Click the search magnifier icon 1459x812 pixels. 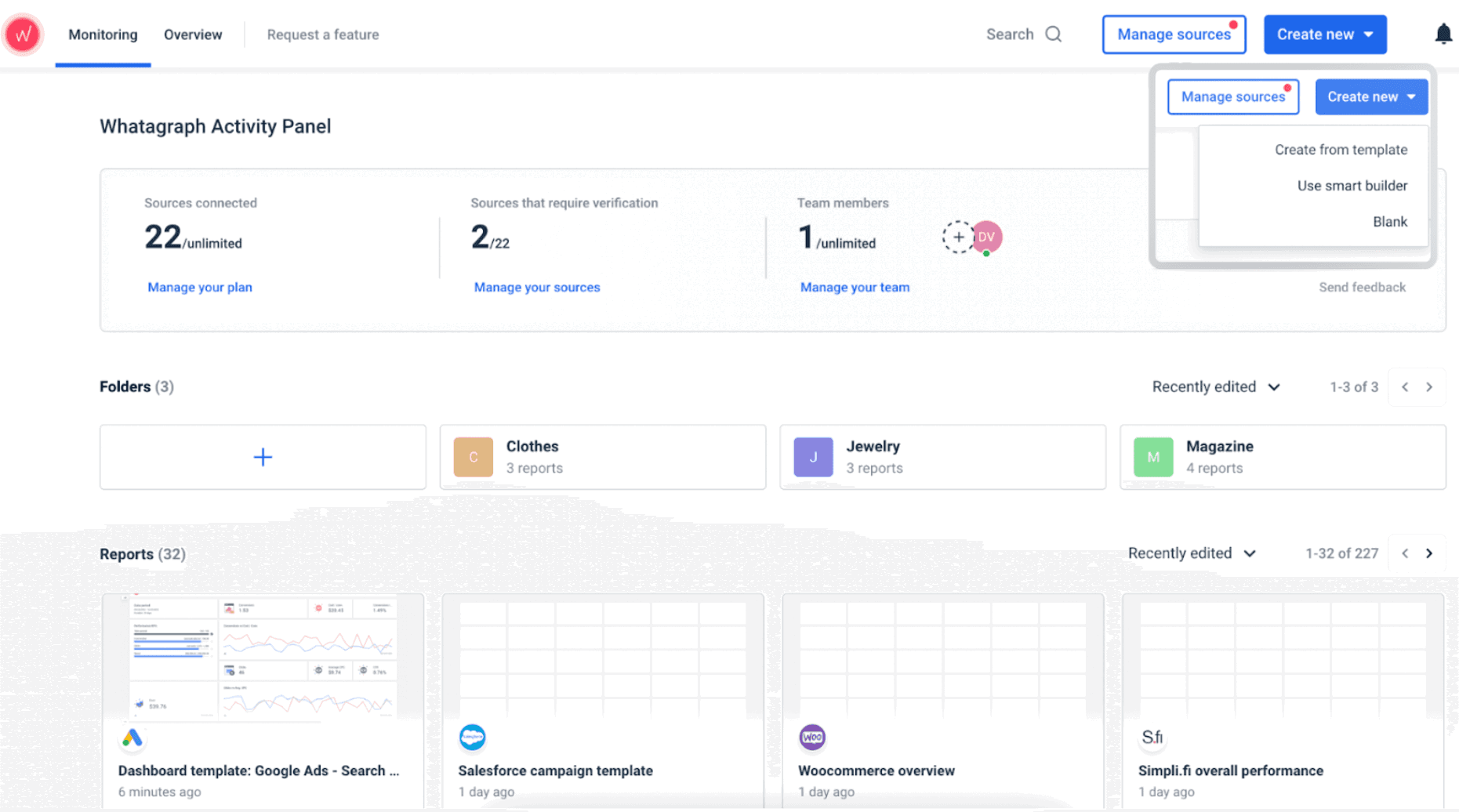[x=1053, y=34]
